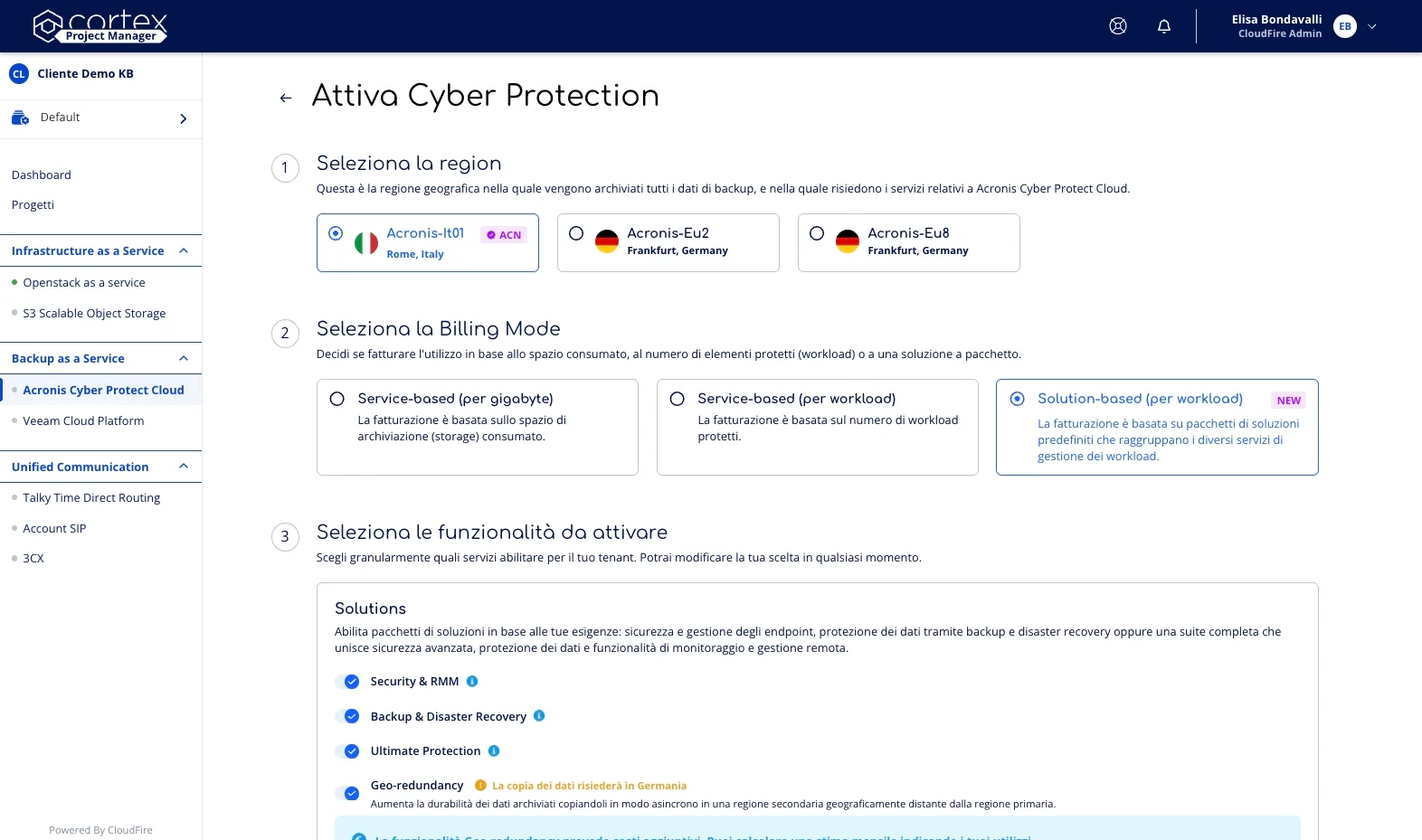
Task: Click the German flag of Acronis-Eu8
Action: 848,241
